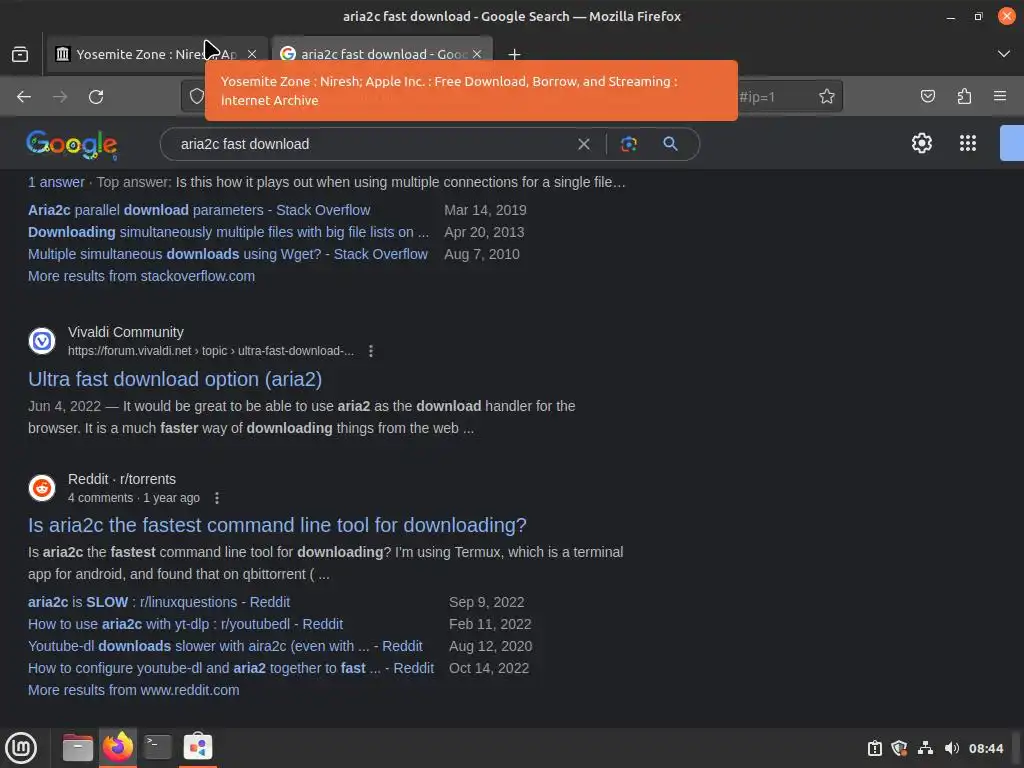Screen dimensions: 1024x768
Task: Click Google account button at top right
Action: coord(1012,143)
